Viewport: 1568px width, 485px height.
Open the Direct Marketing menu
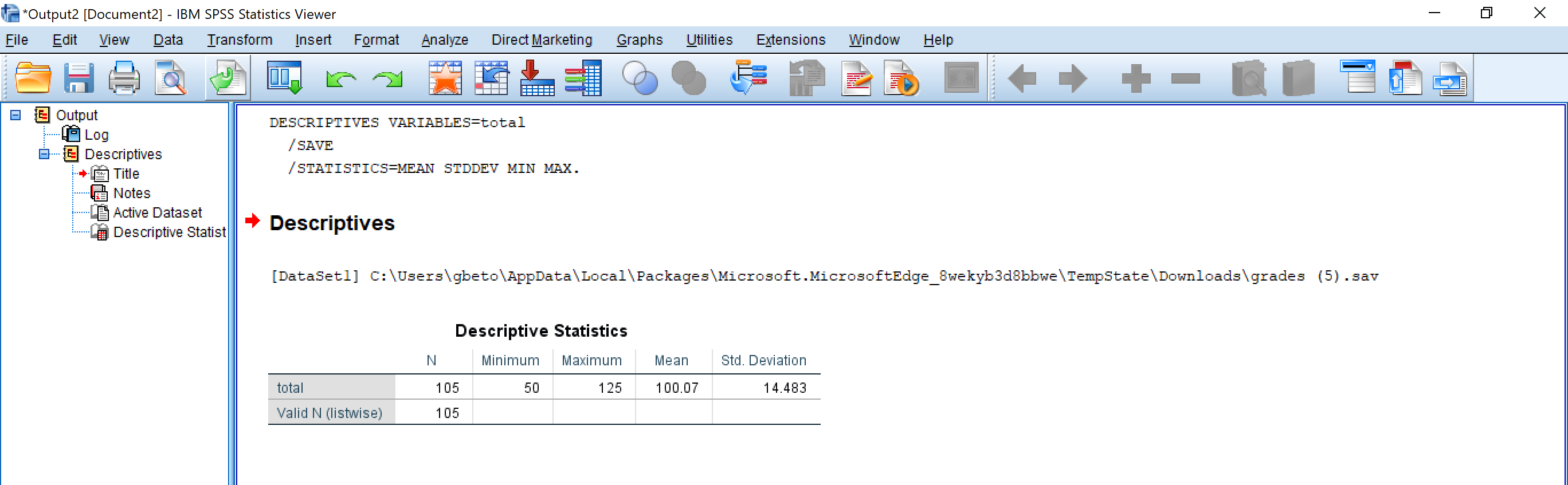pos(542,40)
